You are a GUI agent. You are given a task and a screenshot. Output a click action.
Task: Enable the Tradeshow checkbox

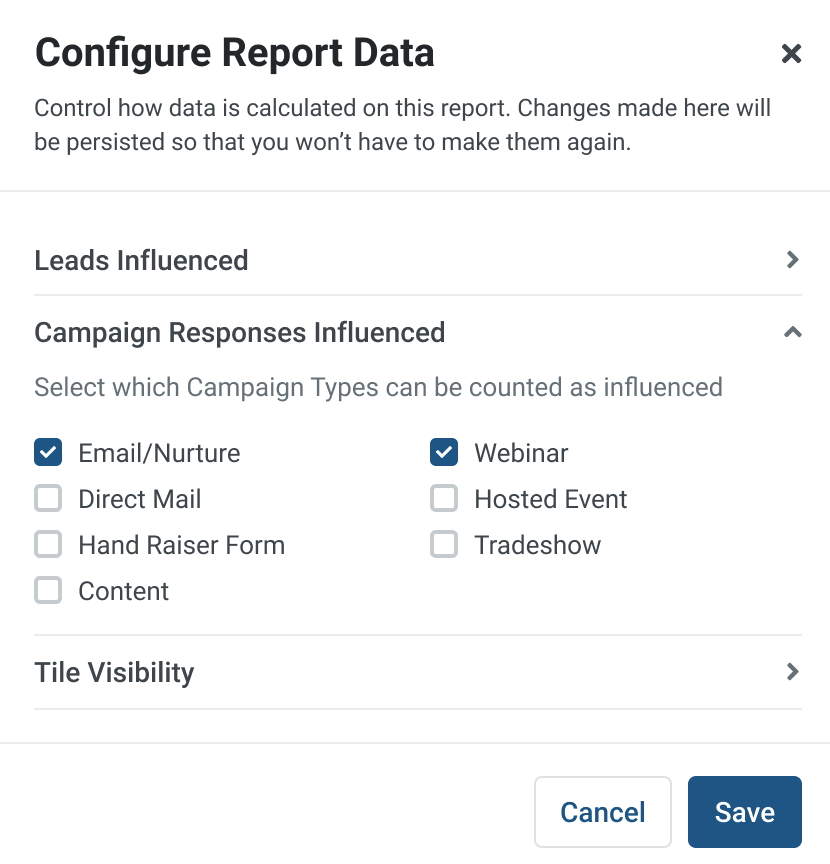point(444,544)
